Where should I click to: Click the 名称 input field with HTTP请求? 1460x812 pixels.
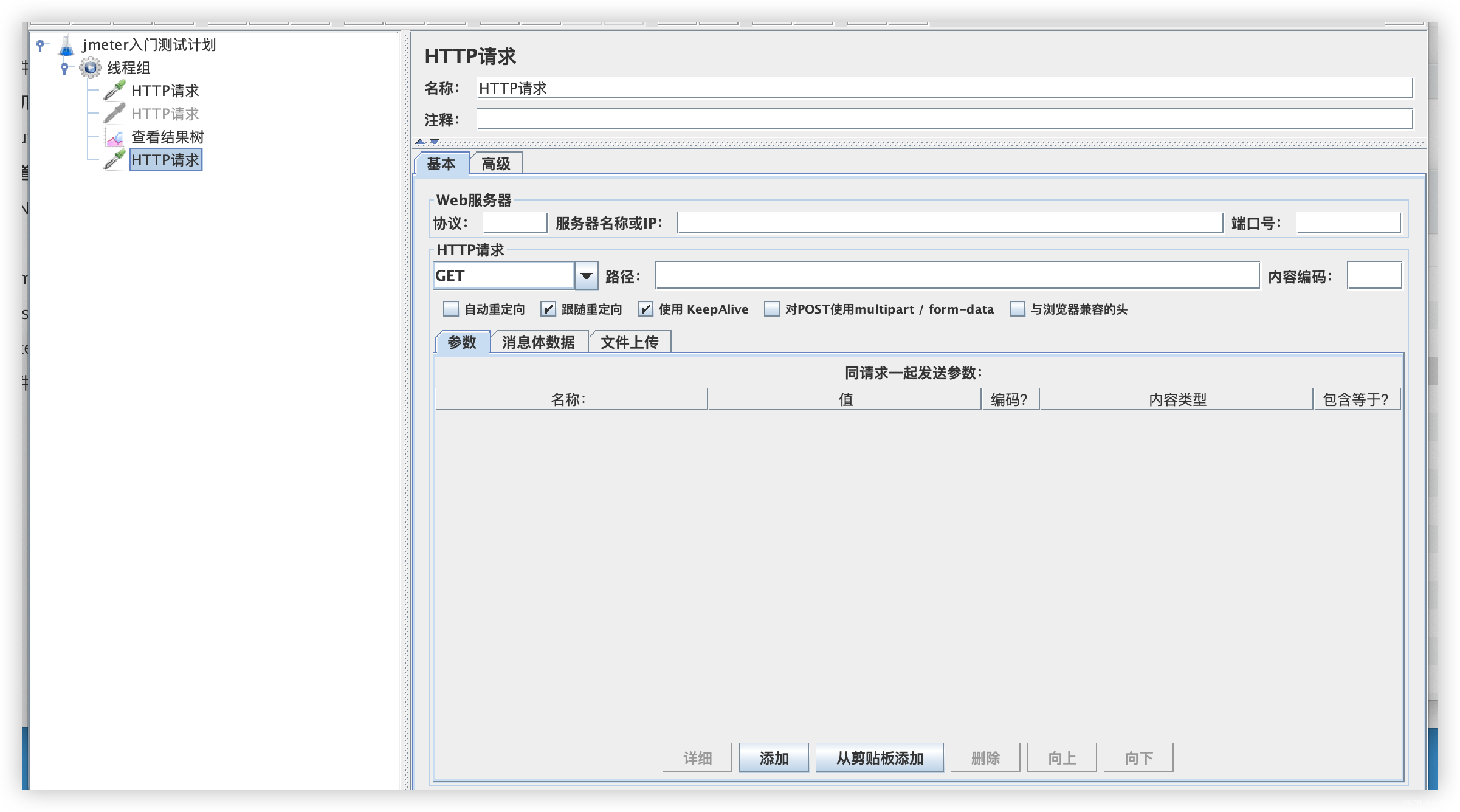(x=945, y=88)
